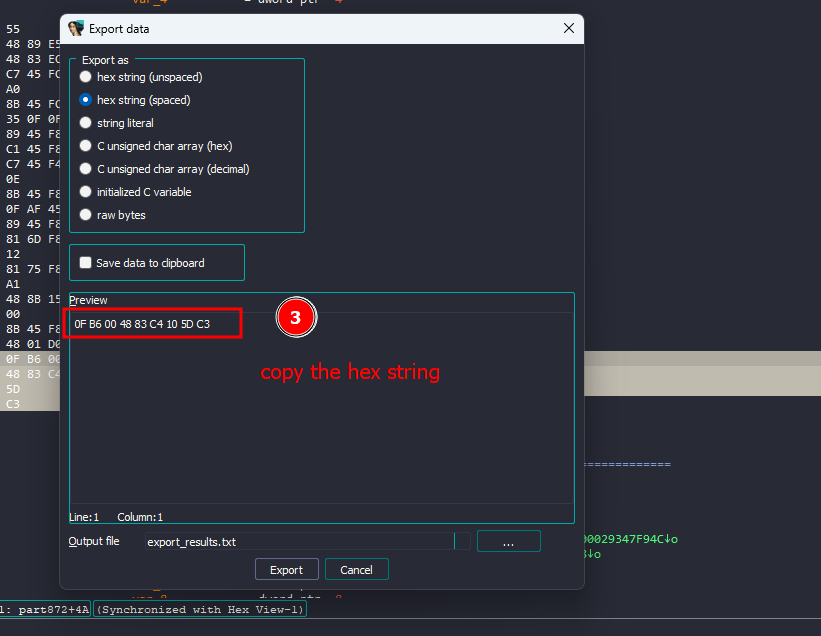Expand the Output file history dropdown
This screenshot has width=821, height=636.
click(462, 542)
